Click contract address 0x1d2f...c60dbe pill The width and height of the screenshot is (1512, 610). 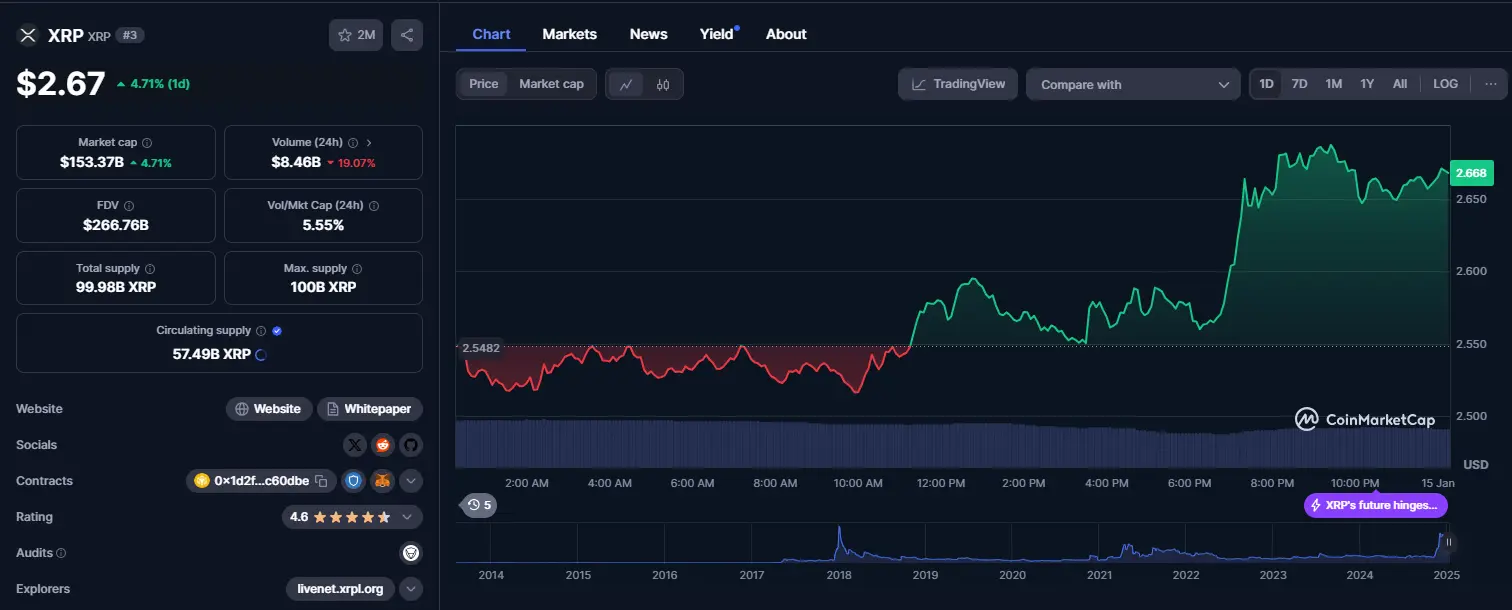tap(262, 481)
